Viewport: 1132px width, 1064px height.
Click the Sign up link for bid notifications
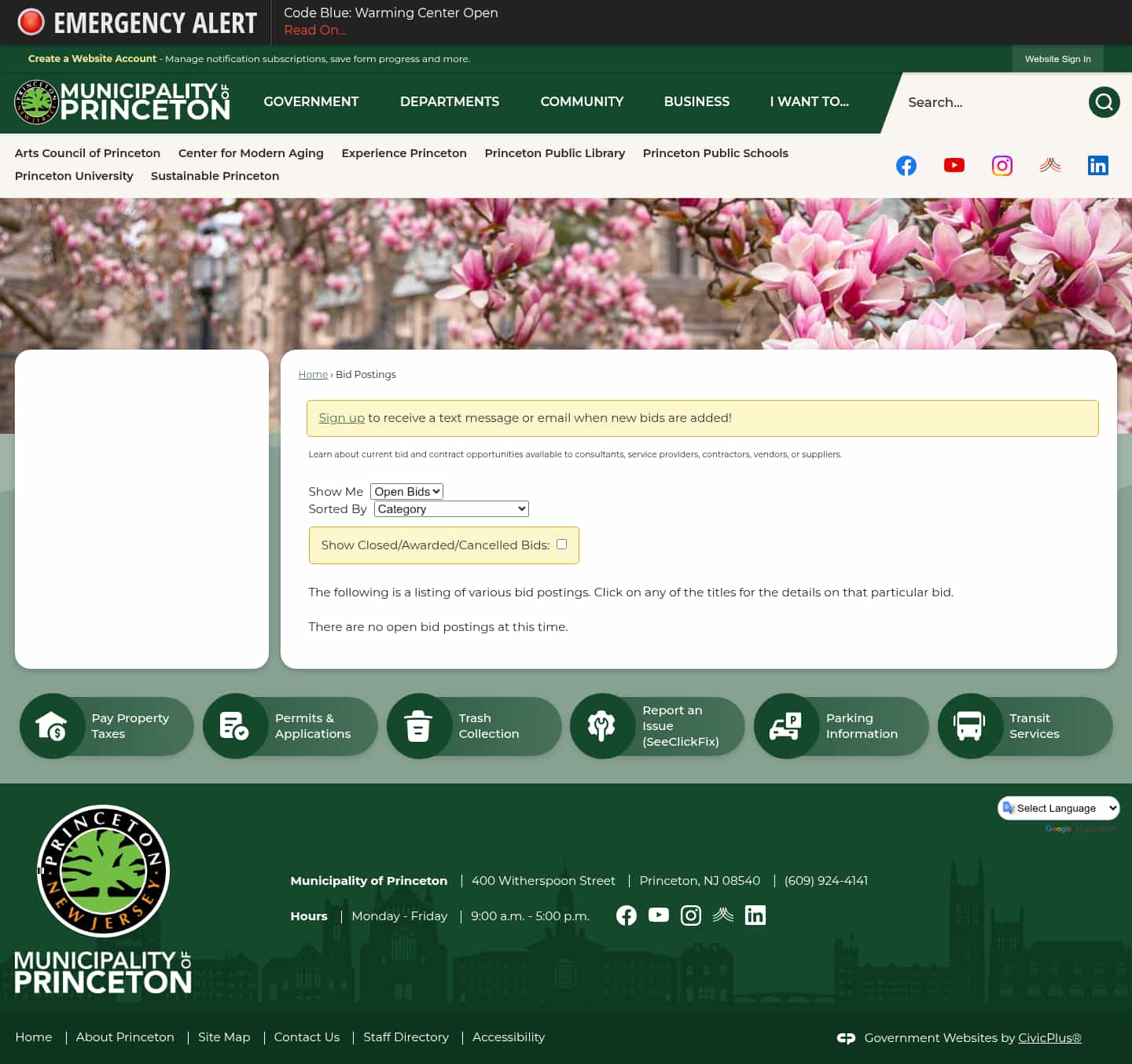(341, 418)
